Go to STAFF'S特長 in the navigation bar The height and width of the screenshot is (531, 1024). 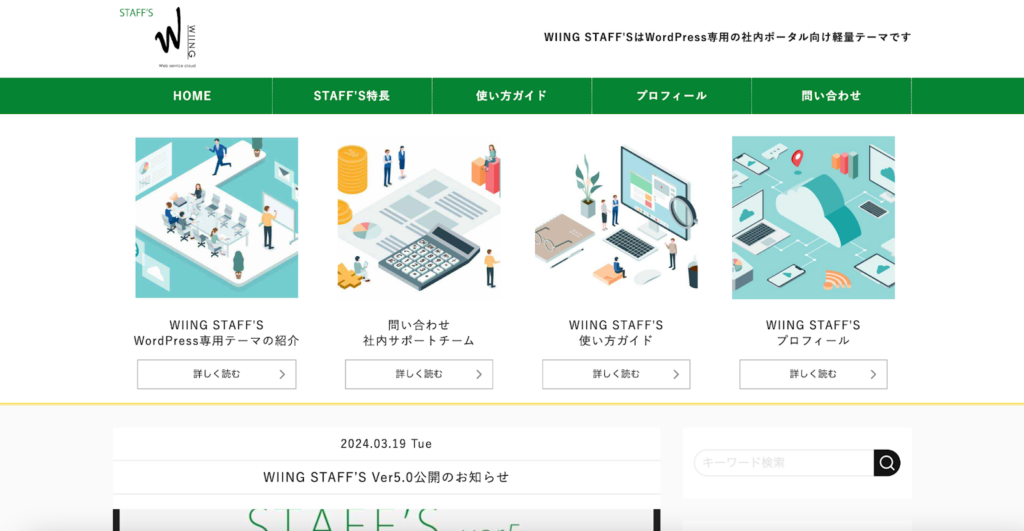coord(352,96)
